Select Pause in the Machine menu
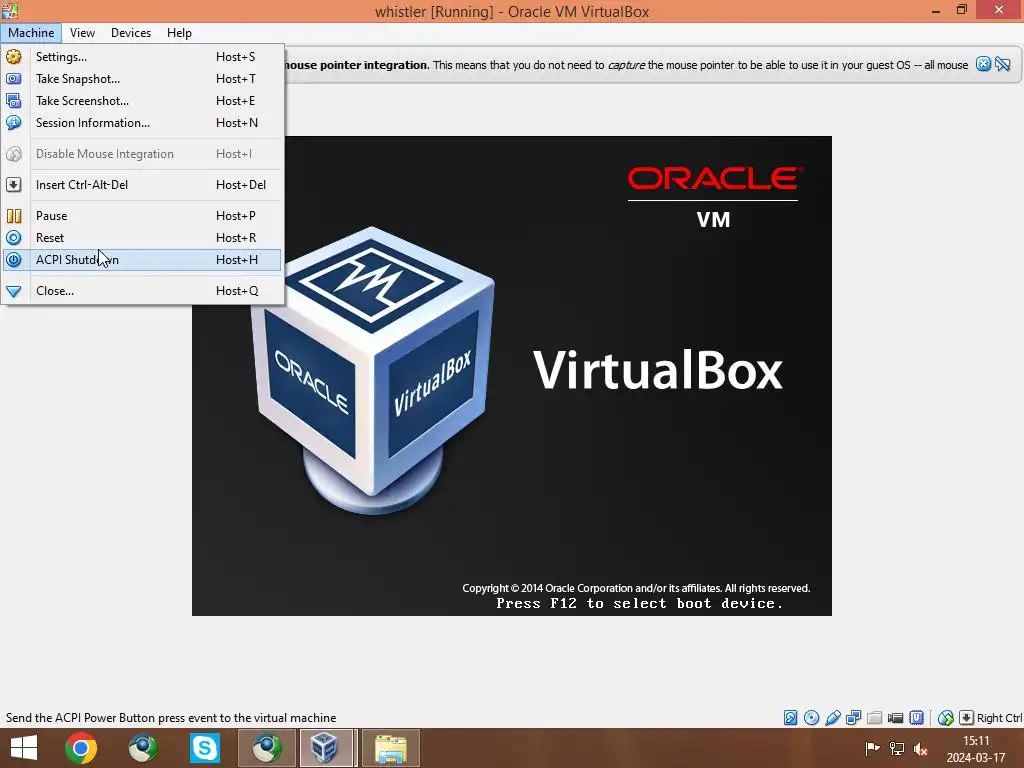1024x768 pixels. [x=142, y=216]
